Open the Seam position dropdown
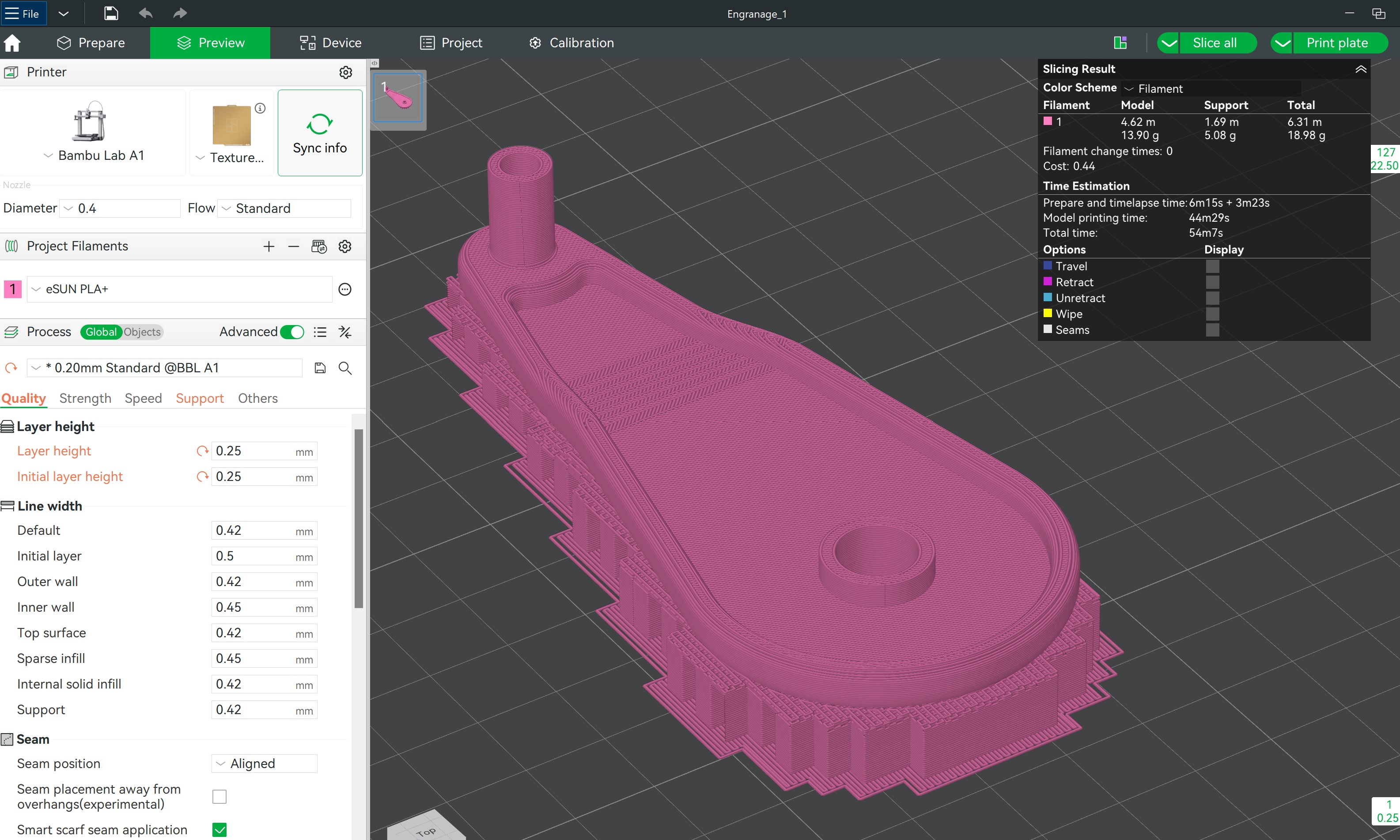The width and height of the screenshot is (1400, 840). tap(264, 764)
